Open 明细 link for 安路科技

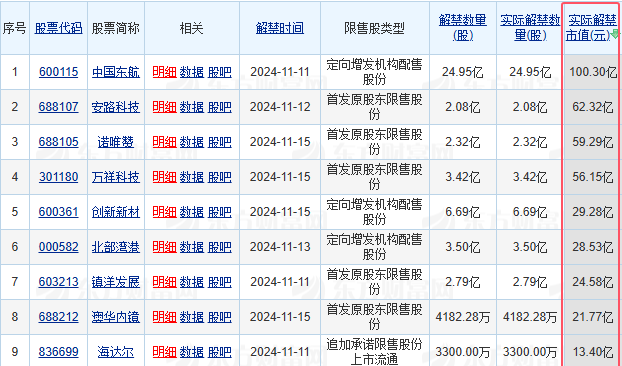click(x=164, y=107)
